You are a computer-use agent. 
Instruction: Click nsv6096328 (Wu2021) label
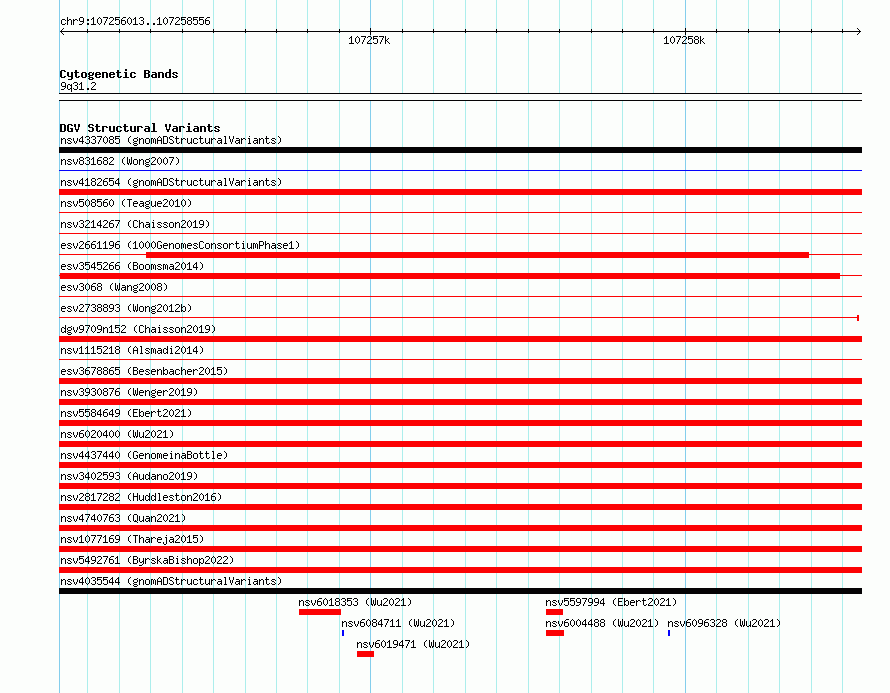pyautogui.click(x=724, y=623)
